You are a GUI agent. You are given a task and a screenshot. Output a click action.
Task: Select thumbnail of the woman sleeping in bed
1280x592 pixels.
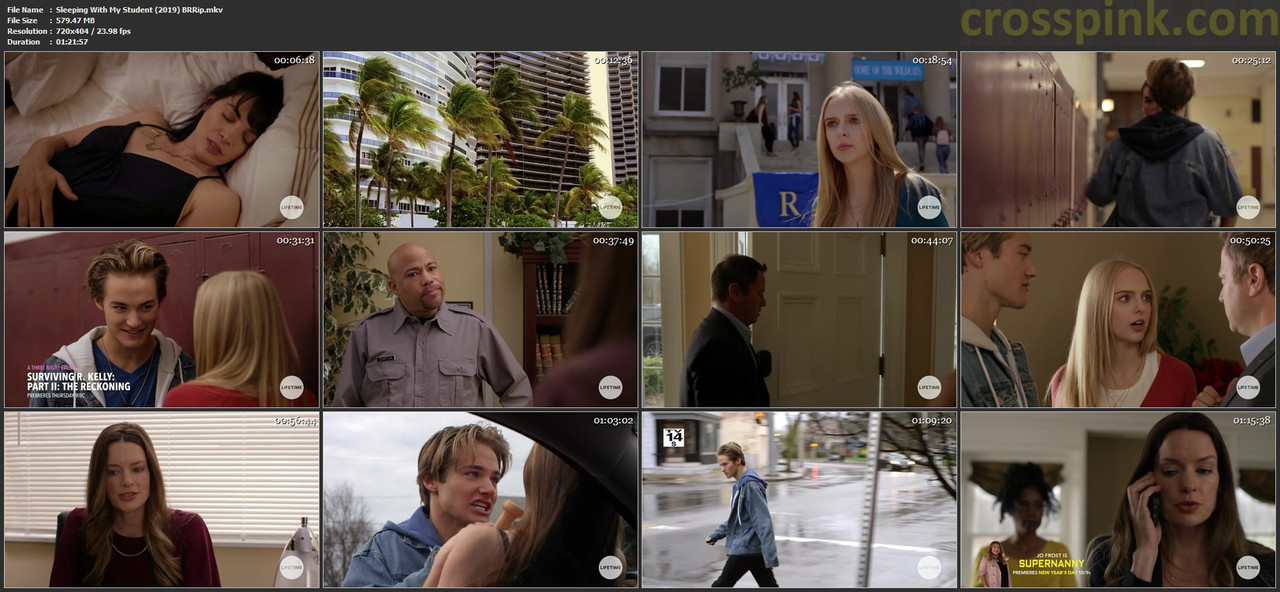pos(162,139)
